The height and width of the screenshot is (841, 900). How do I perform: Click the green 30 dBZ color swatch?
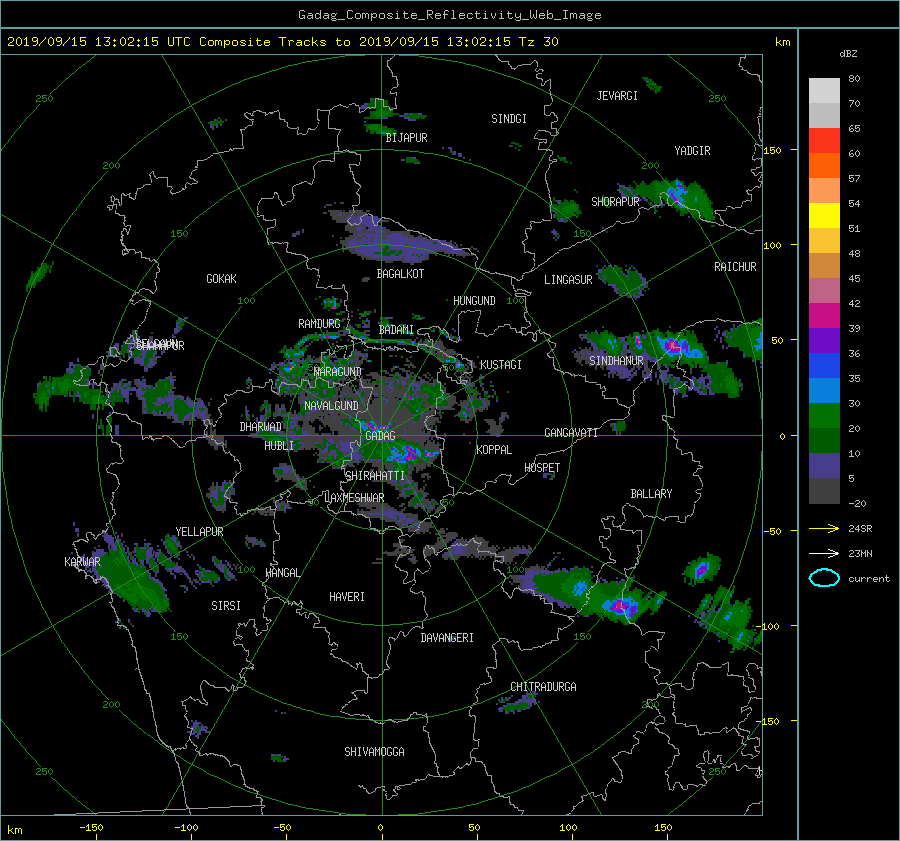pos(824,416)
